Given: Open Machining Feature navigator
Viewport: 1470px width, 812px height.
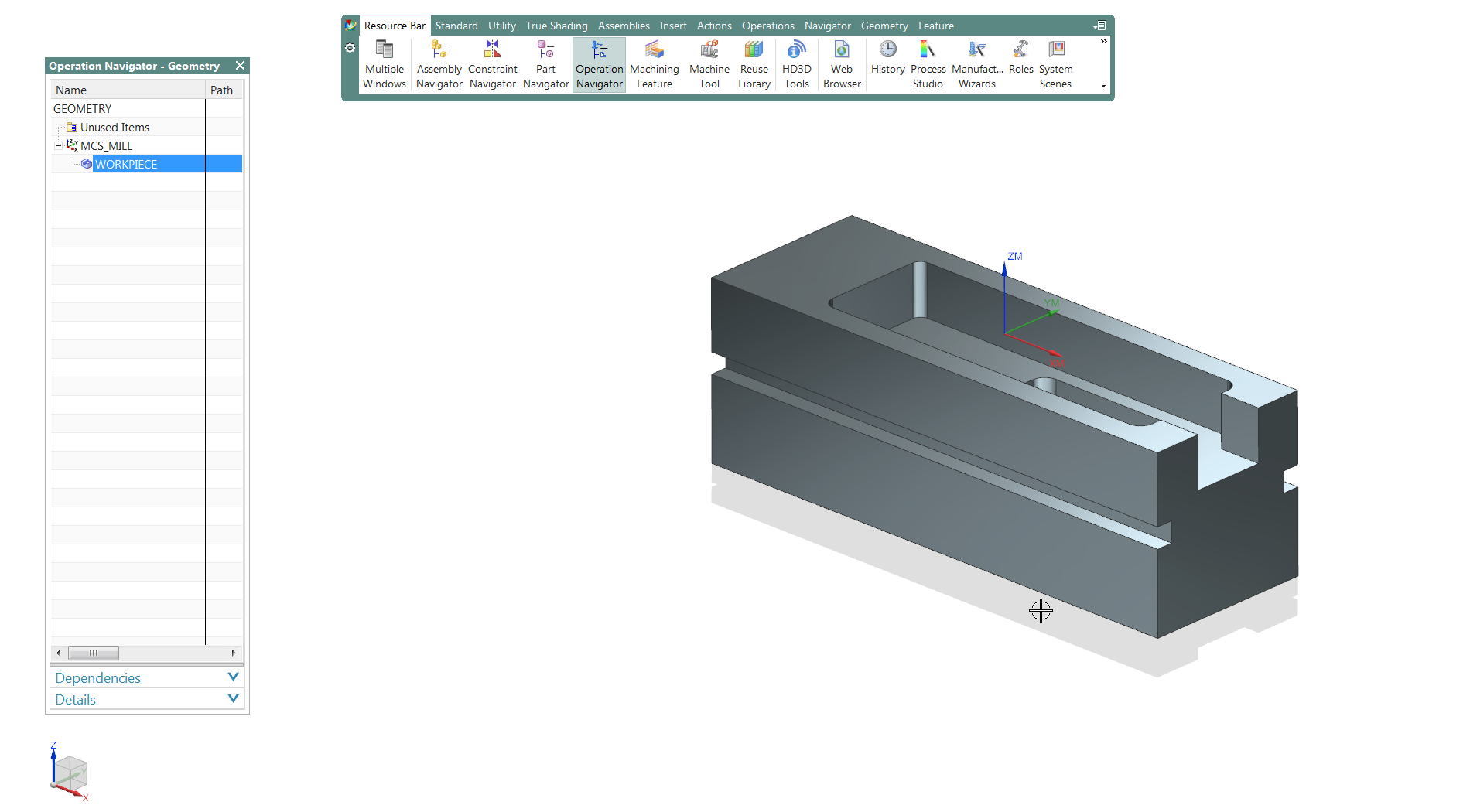Looking at the screenshot, I should pyautogui.click(x=655, y=65).
